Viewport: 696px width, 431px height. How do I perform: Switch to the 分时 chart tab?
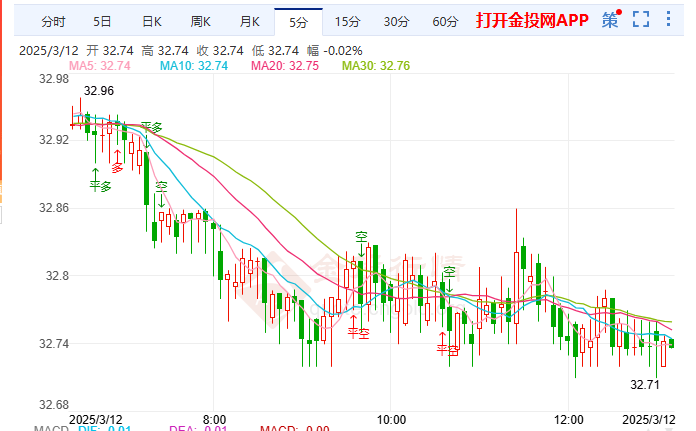(x=53, y=21)
